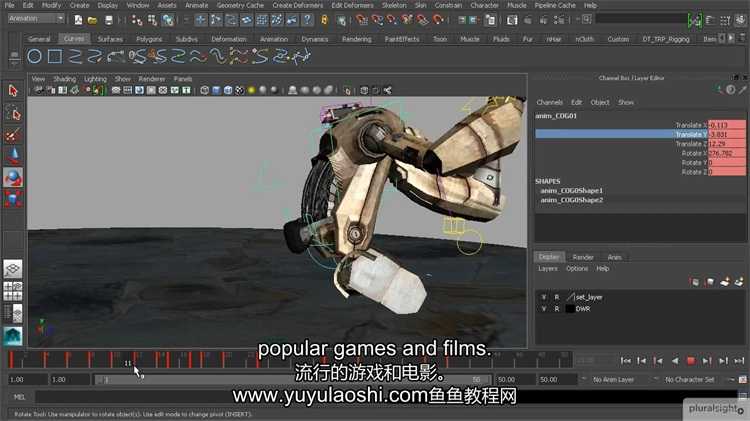Viewport: 750px width, 421px height.
Task: Play backwards button in playback controls
Action: pos(675,361)
